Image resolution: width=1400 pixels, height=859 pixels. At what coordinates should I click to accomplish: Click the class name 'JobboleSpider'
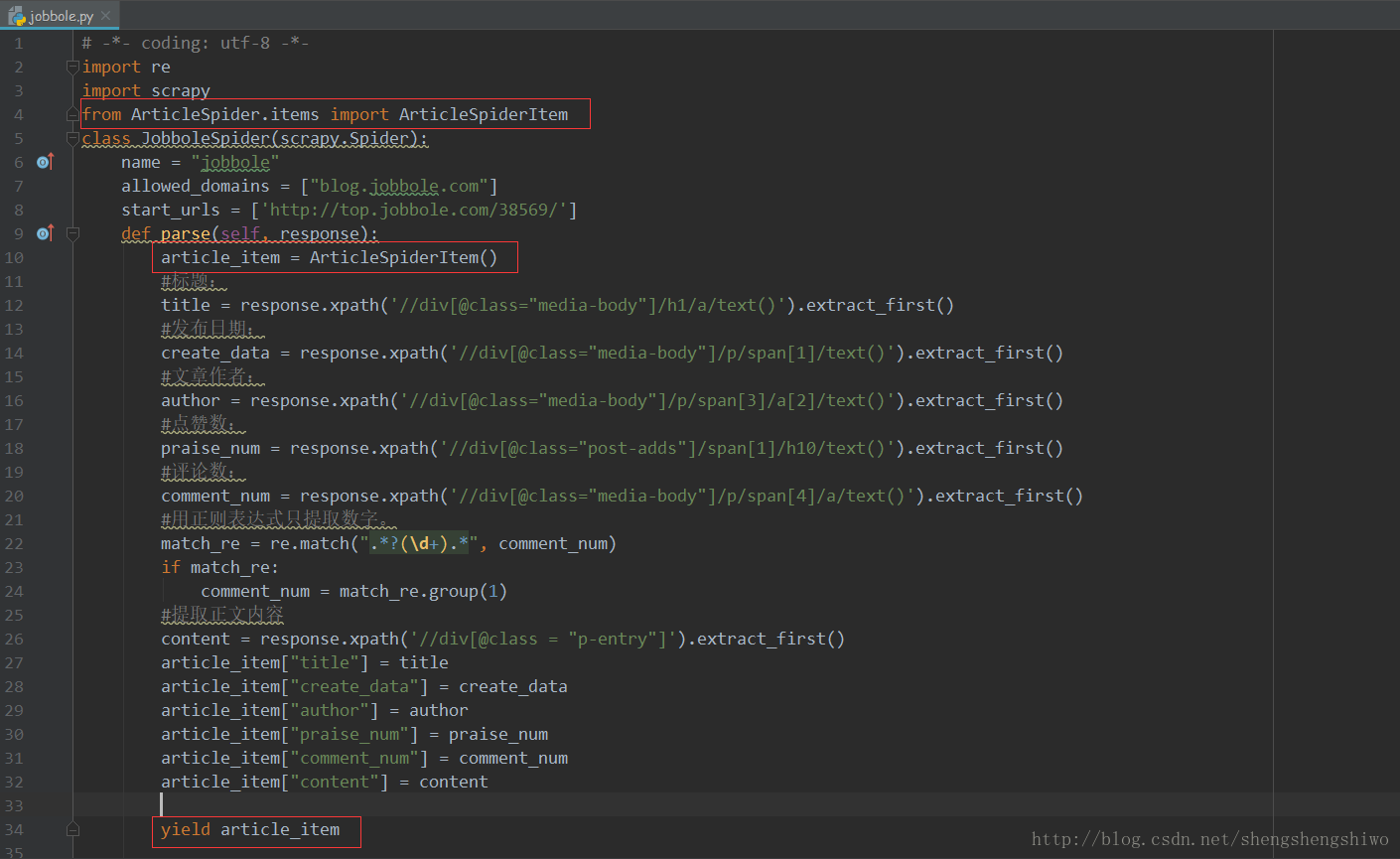pos(206,138)
